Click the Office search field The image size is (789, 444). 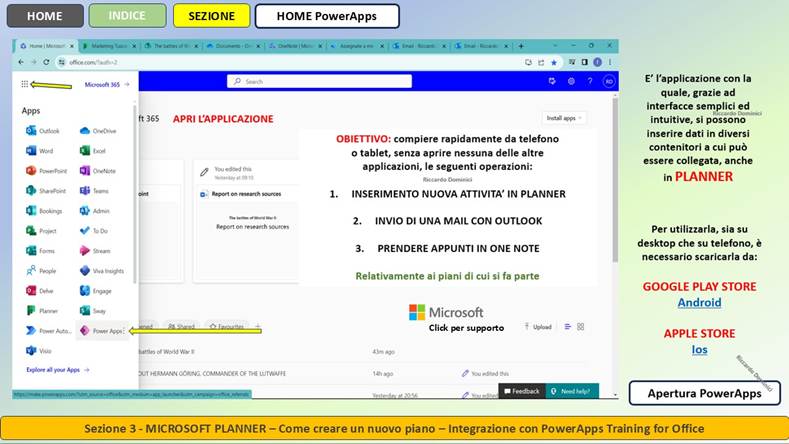click(x=320, y=81)
